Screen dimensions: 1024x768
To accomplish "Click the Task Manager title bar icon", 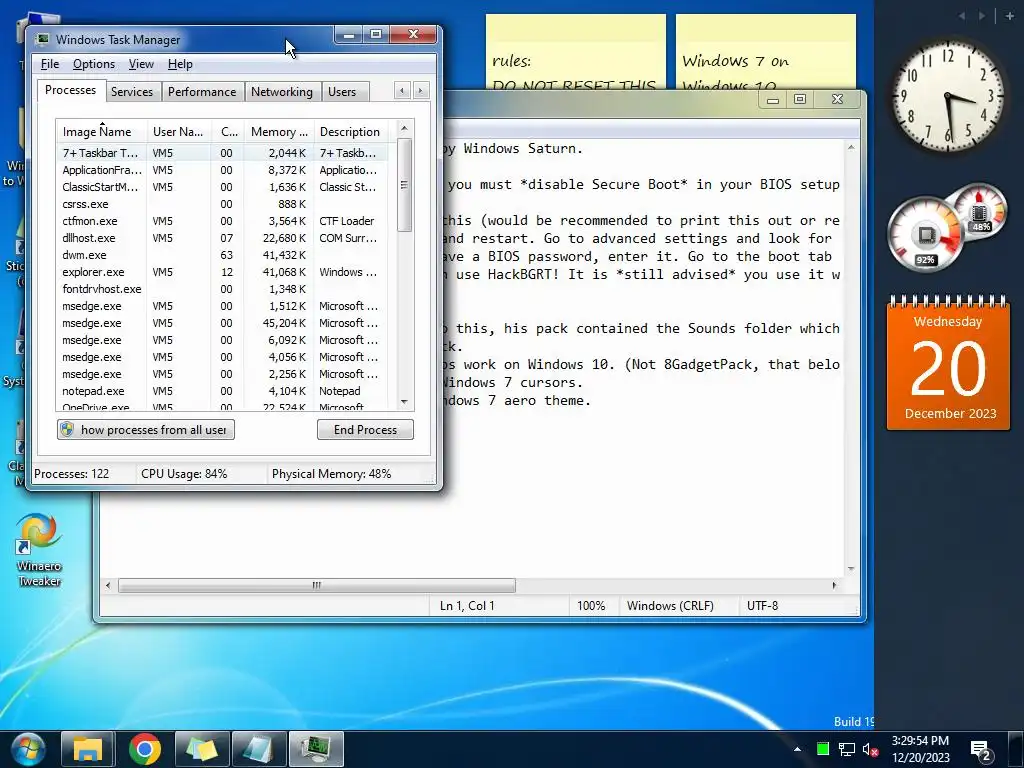I will pyautogui.click(x=42, y=39).
